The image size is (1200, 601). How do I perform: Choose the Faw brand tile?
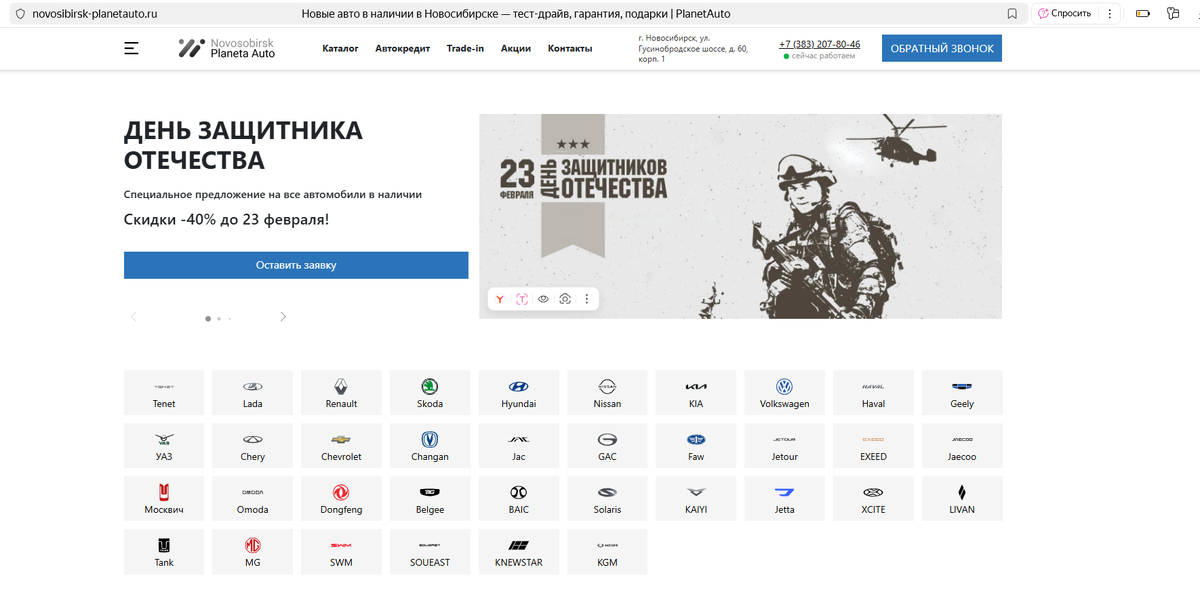696,445
